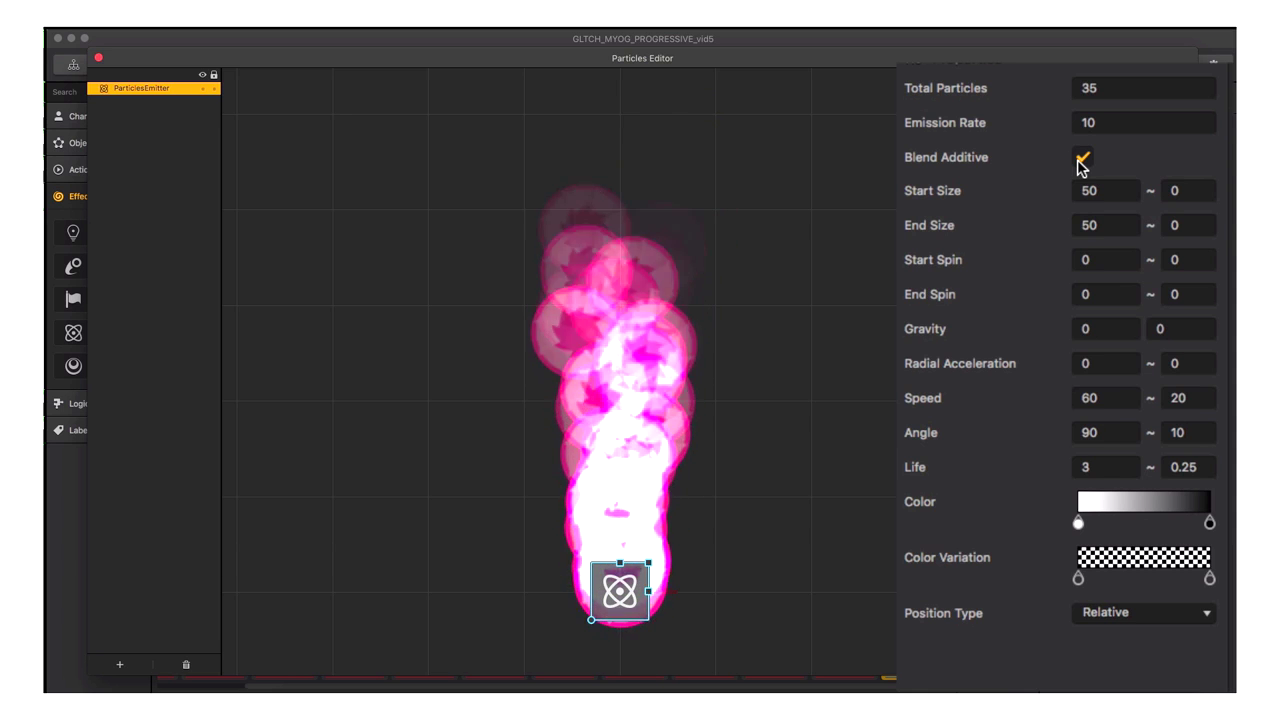Toggle the Blend Additive checkbox
This screenshot has width=1280, height=720.
pyautogui.click(x=1083, y=157)
